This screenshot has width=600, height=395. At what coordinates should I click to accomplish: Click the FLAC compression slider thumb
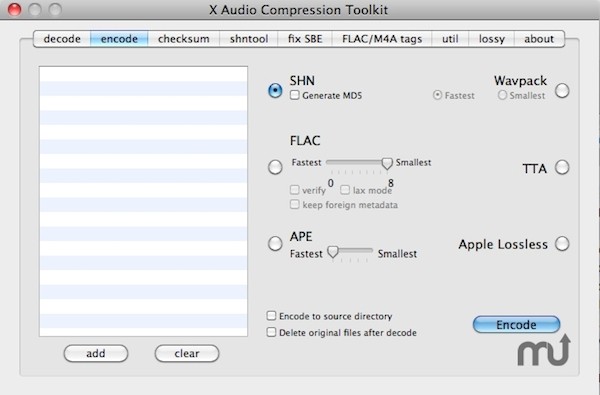point(387,163)
